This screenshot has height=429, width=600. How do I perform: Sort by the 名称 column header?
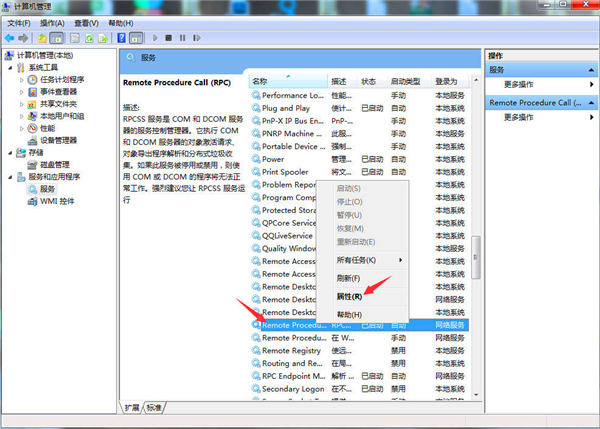point(288,82)
